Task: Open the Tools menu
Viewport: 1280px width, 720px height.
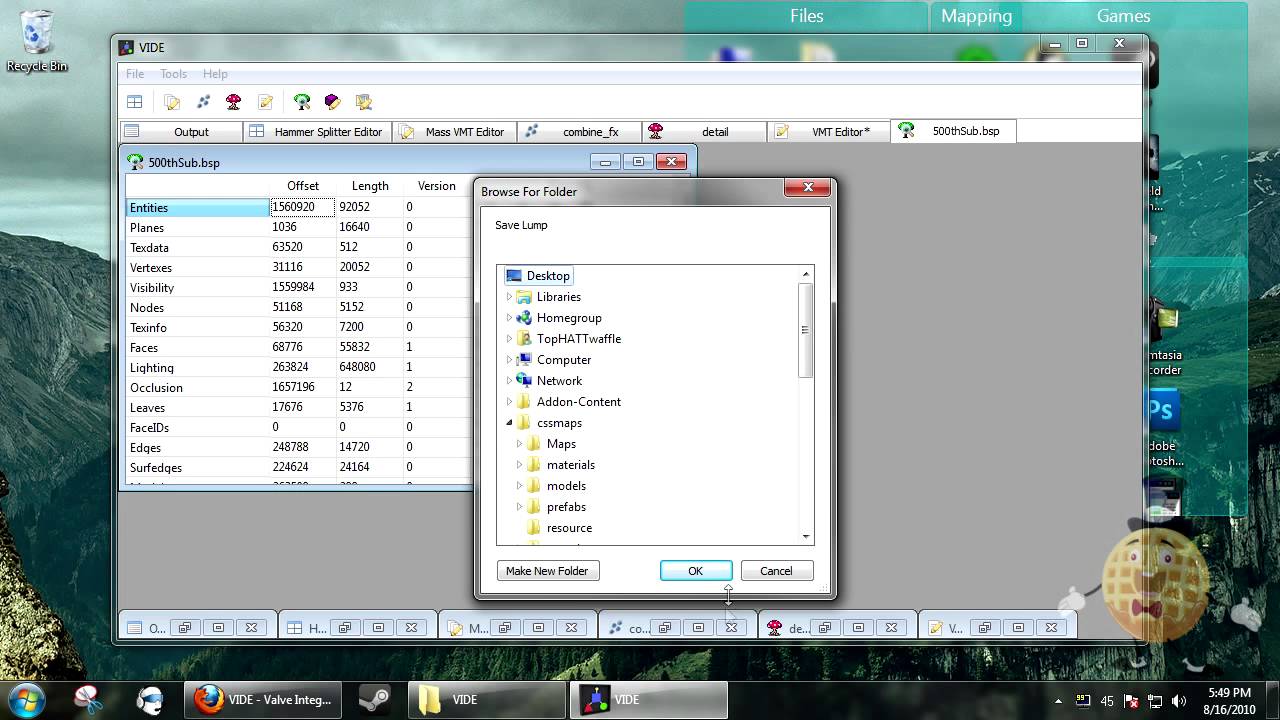Action: (x=173, y=74)
